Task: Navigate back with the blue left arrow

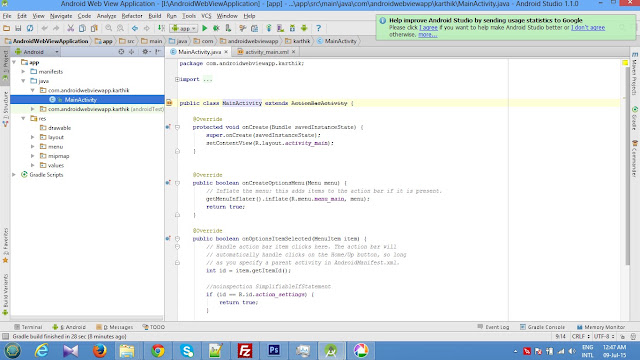Action: pos(135,28)
